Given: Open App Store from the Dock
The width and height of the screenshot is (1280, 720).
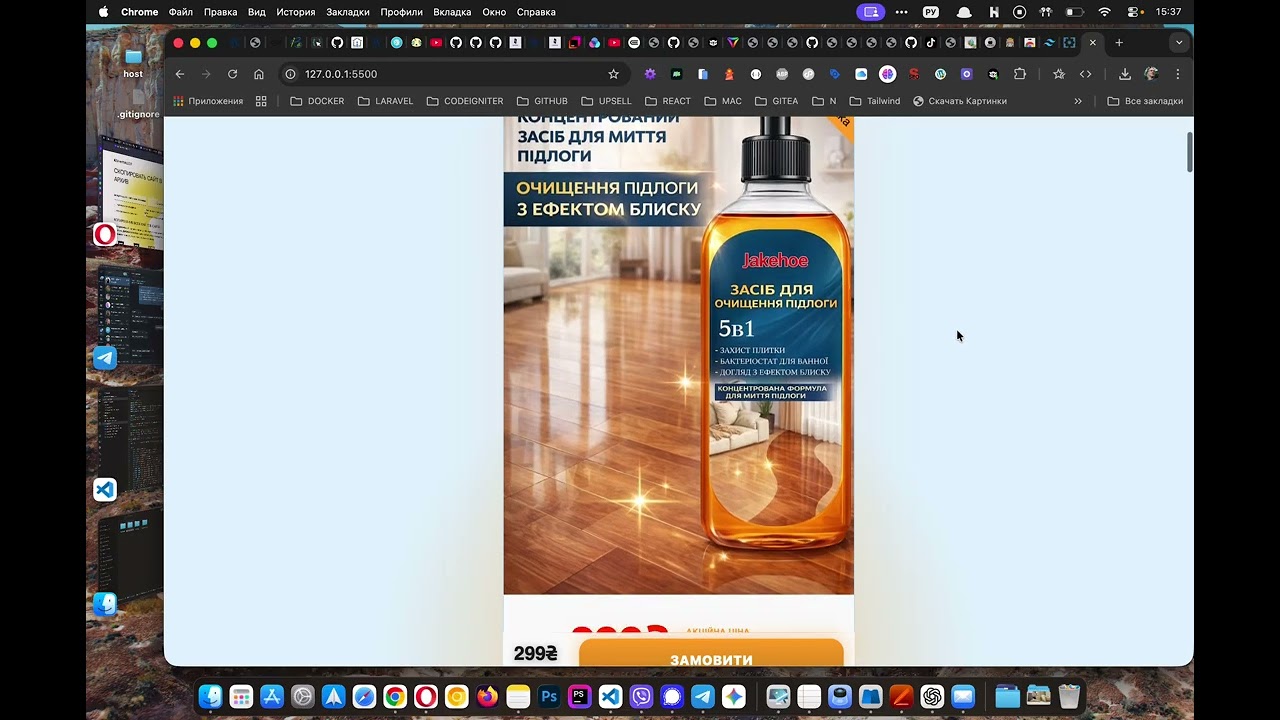Looking at the screenshot, I should coord(272,696).
